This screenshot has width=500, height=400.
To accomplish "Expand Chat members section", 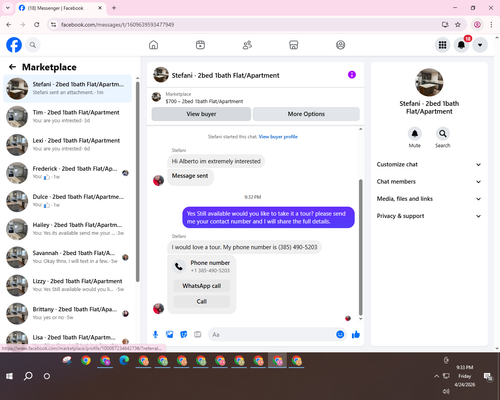I will click(x=429, y=182).
